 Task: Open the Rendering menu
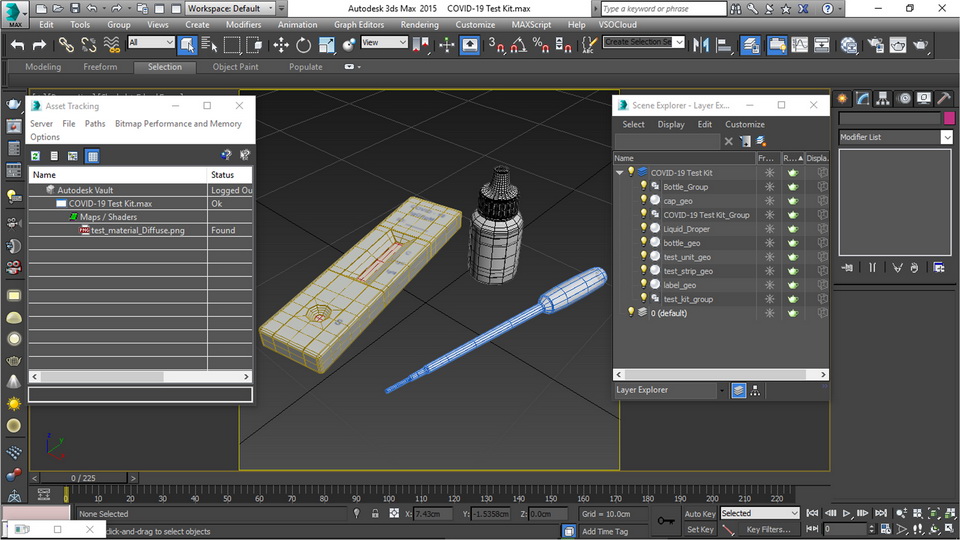coord(419,24)
